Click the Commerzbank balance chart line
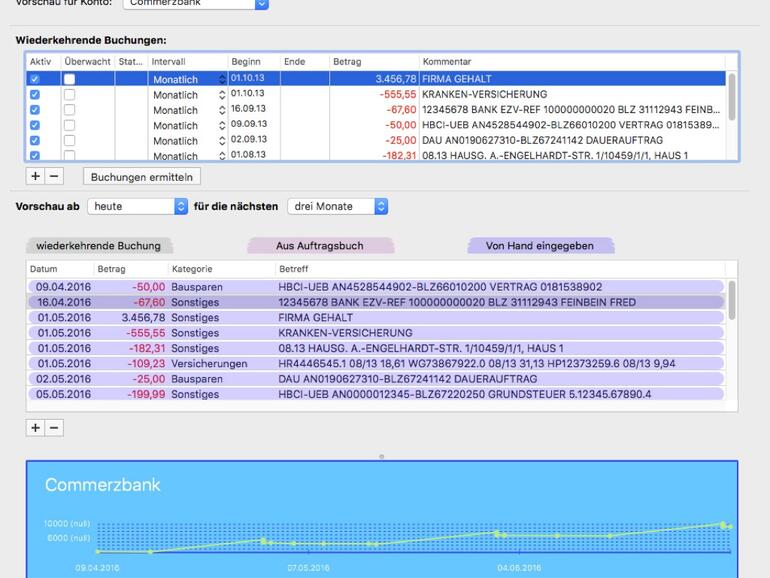 (400, 541)
